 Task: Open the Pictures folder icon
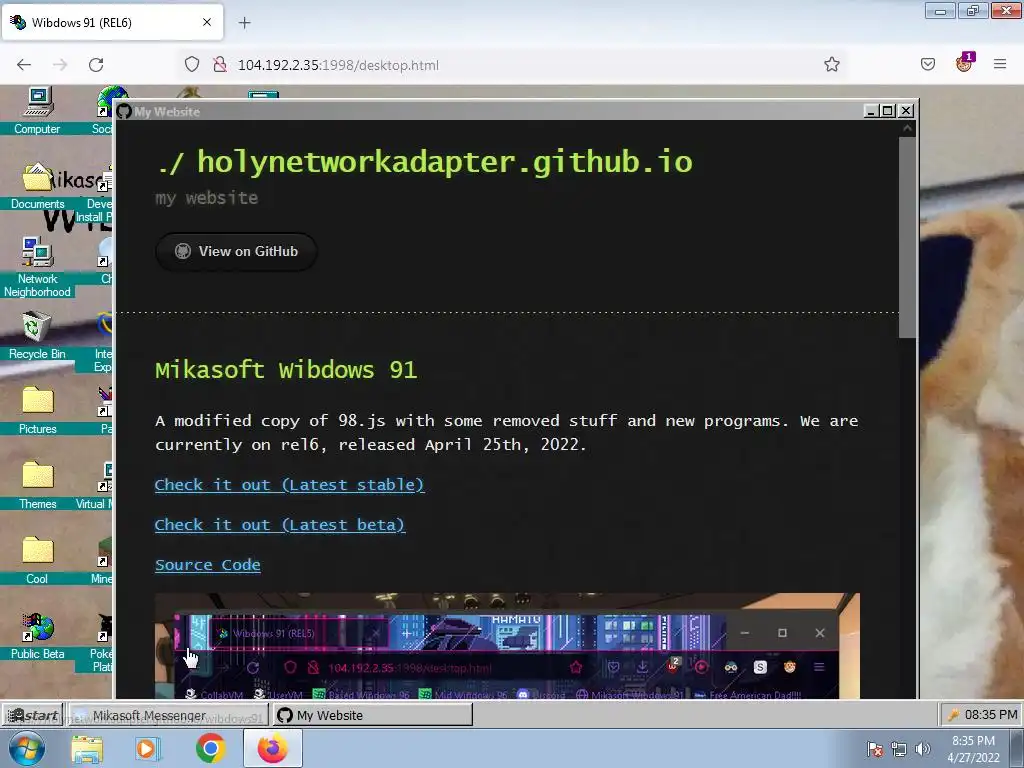pyautogui.click(x=37, y=410)
